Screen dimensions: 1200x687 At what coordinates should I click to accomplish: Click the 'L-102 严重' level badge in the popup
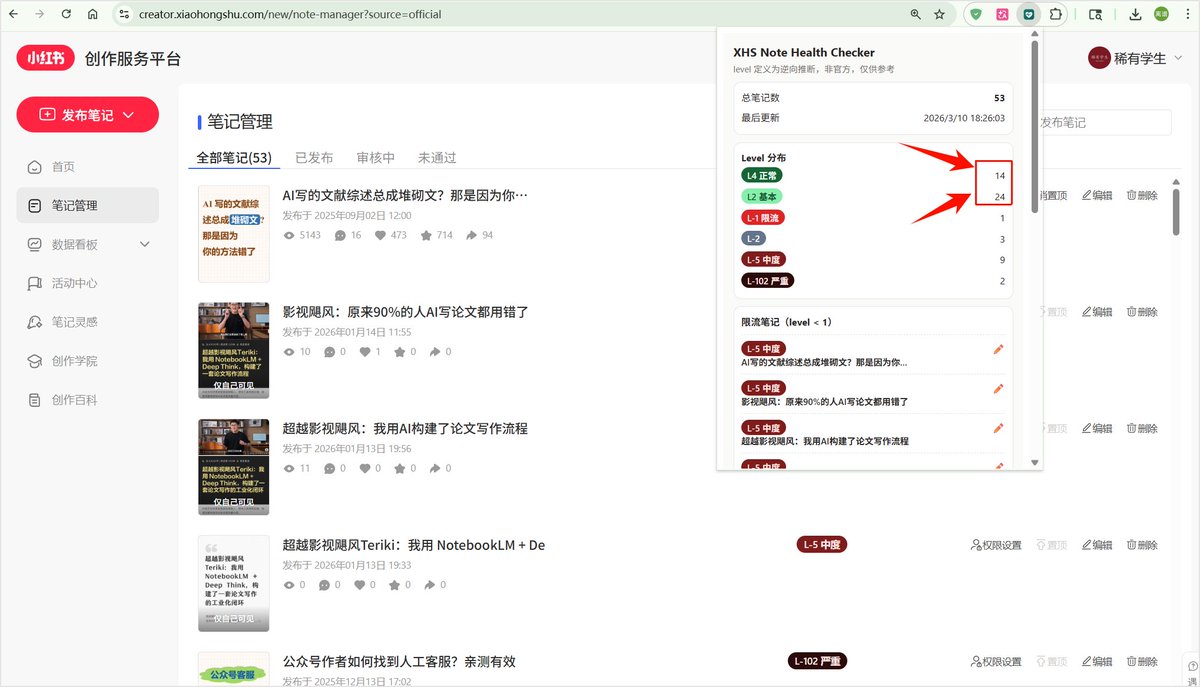click(x=767, y=281)
